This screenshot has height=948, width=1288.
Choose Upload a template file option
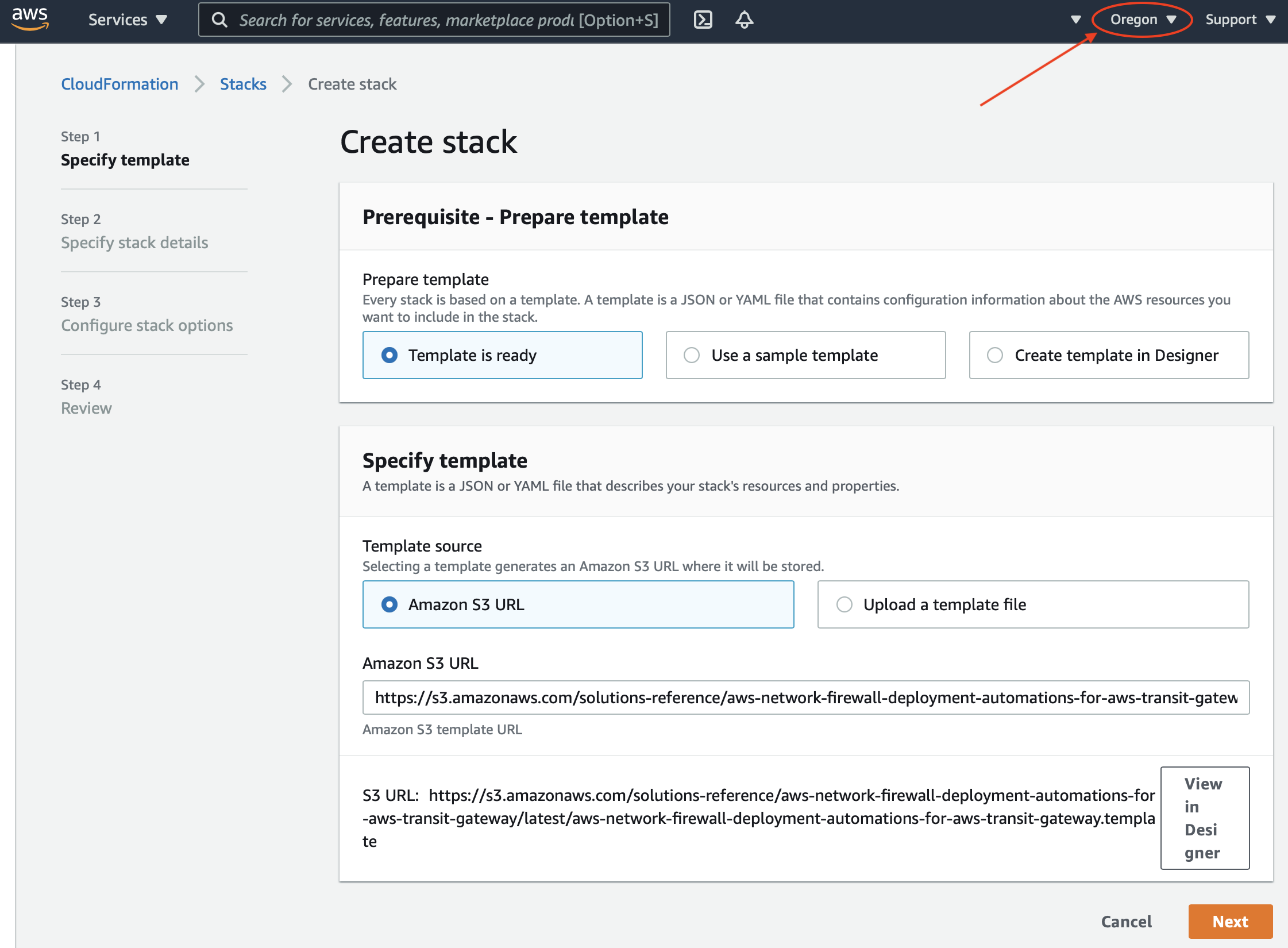click(x=844, y=604)
